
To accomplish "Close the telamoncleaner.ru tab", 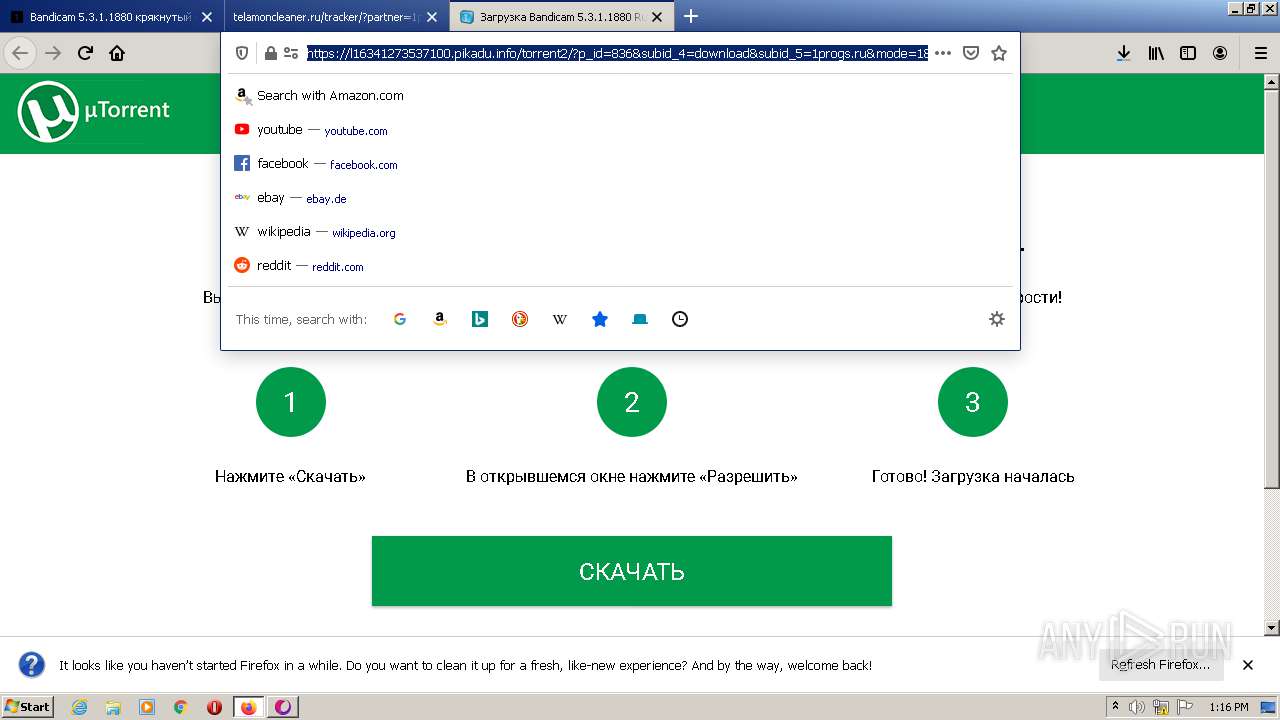I will 432,17.
